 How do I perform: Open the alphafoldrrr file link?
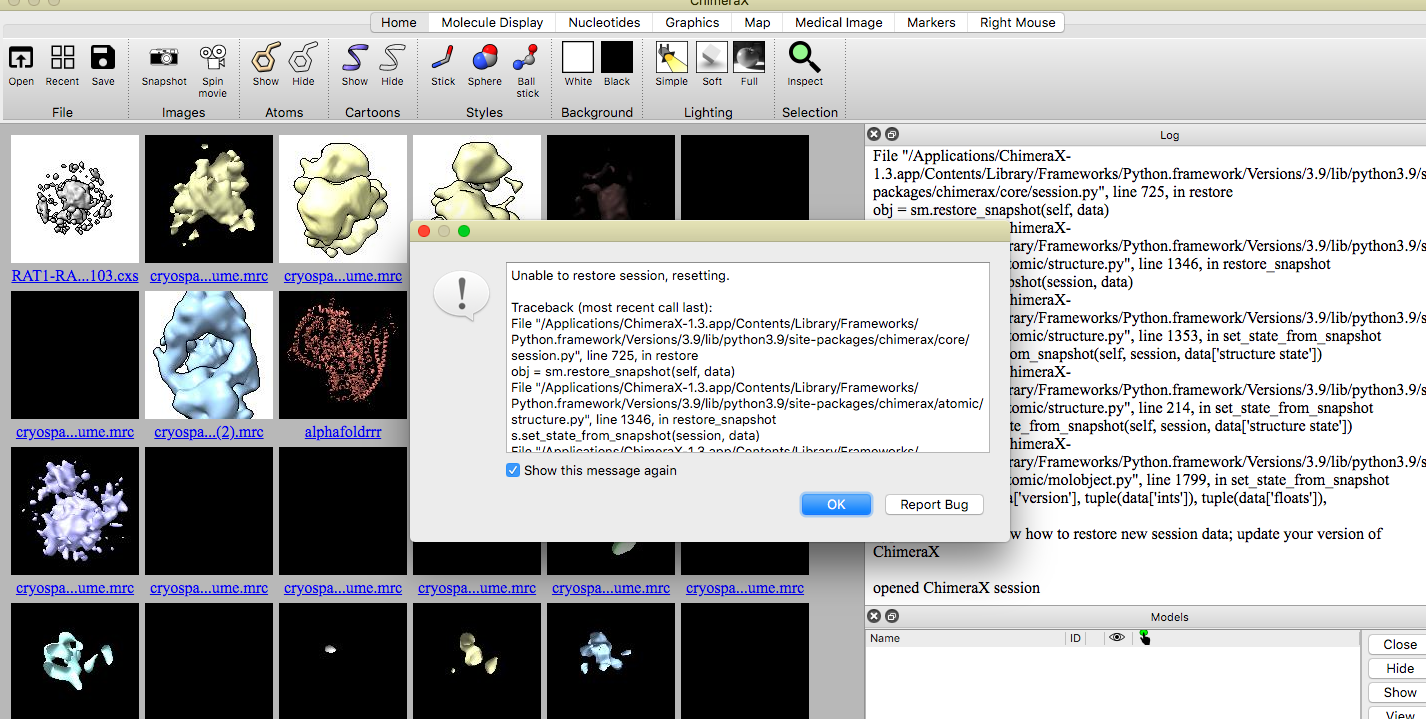tap(342, 431)
